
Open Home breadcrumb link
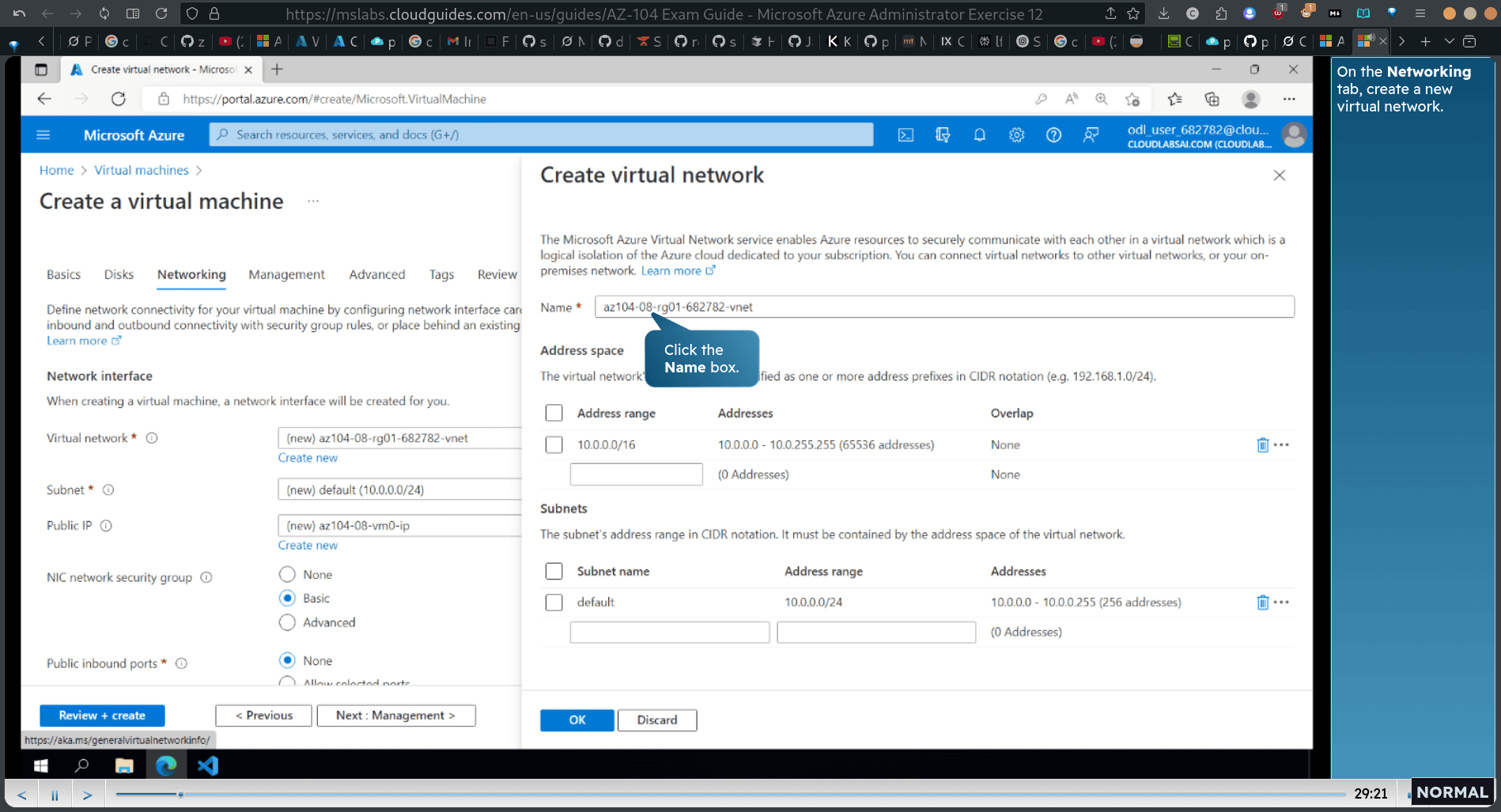[x=56, y=170]
